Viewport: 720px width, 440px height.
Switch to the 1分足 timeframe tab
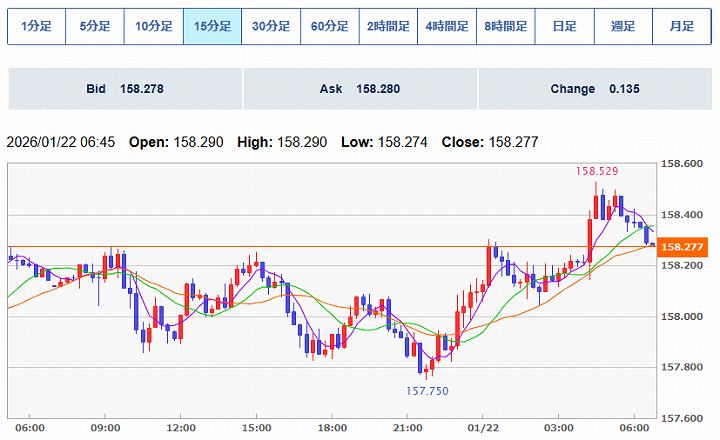click(x=36, y=27)
